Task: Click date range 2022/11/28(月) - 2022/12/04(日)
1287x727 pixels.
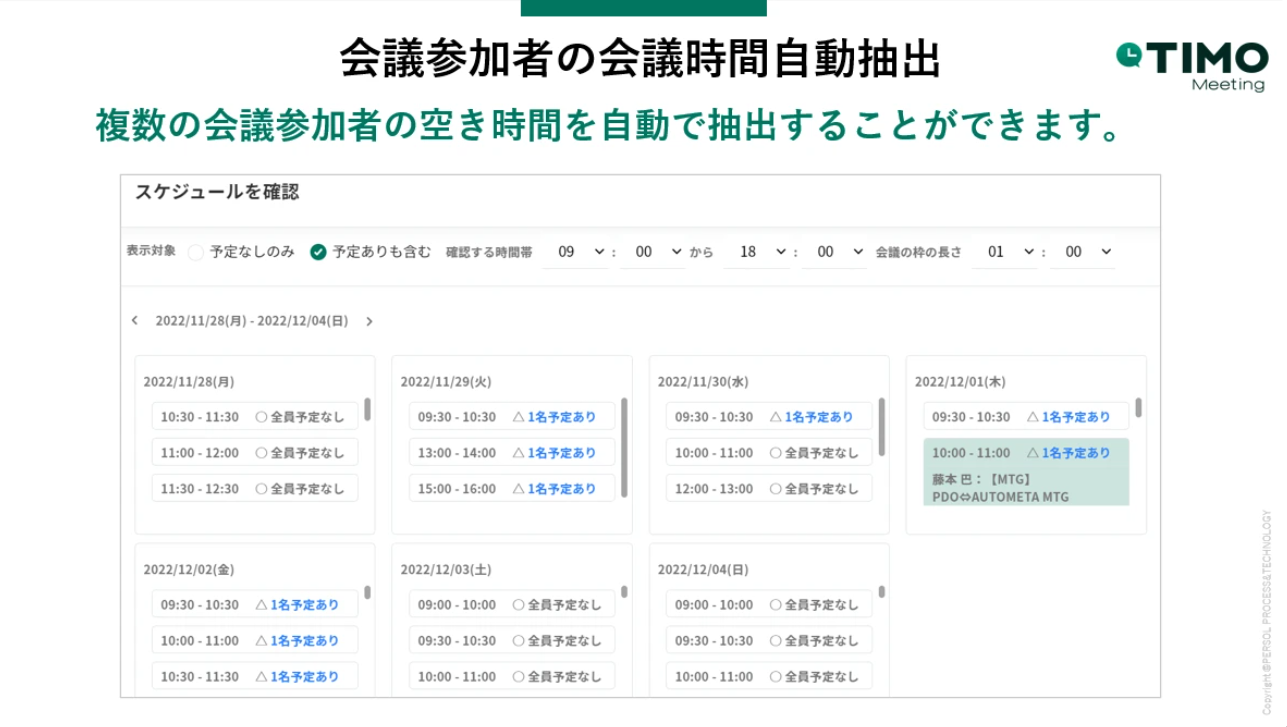Action: 251,321
